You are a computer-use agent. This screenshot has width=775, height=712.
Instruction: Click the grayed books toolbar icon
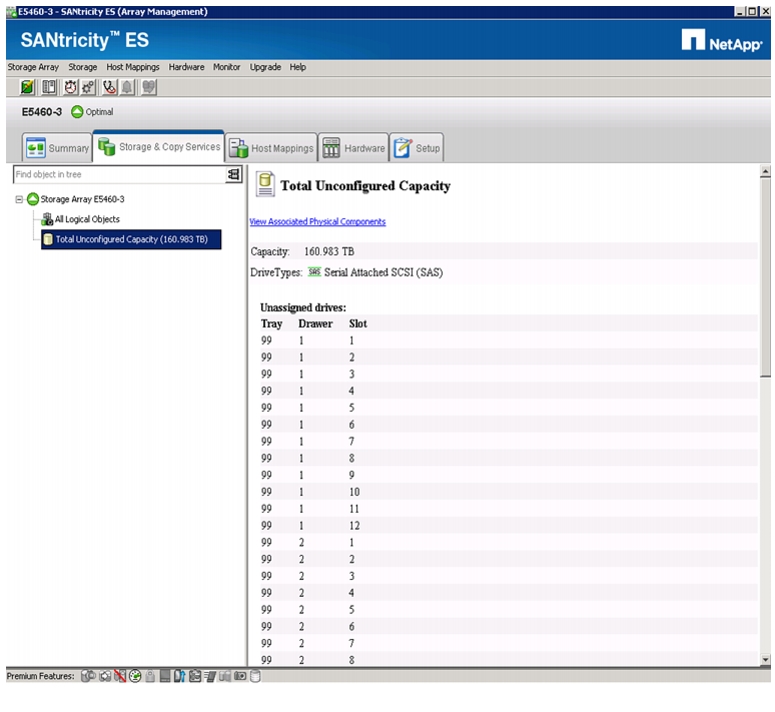tap(149, 87)
